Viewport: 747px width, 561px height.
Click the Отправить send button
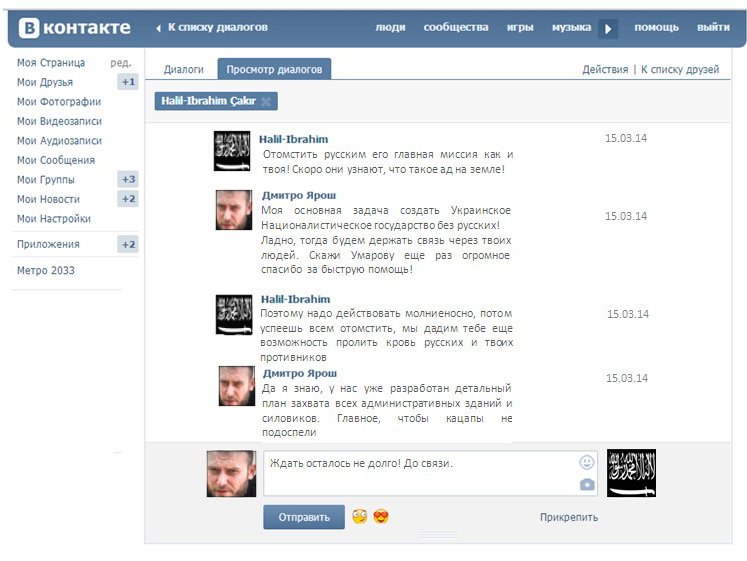[x=304, y=517]
